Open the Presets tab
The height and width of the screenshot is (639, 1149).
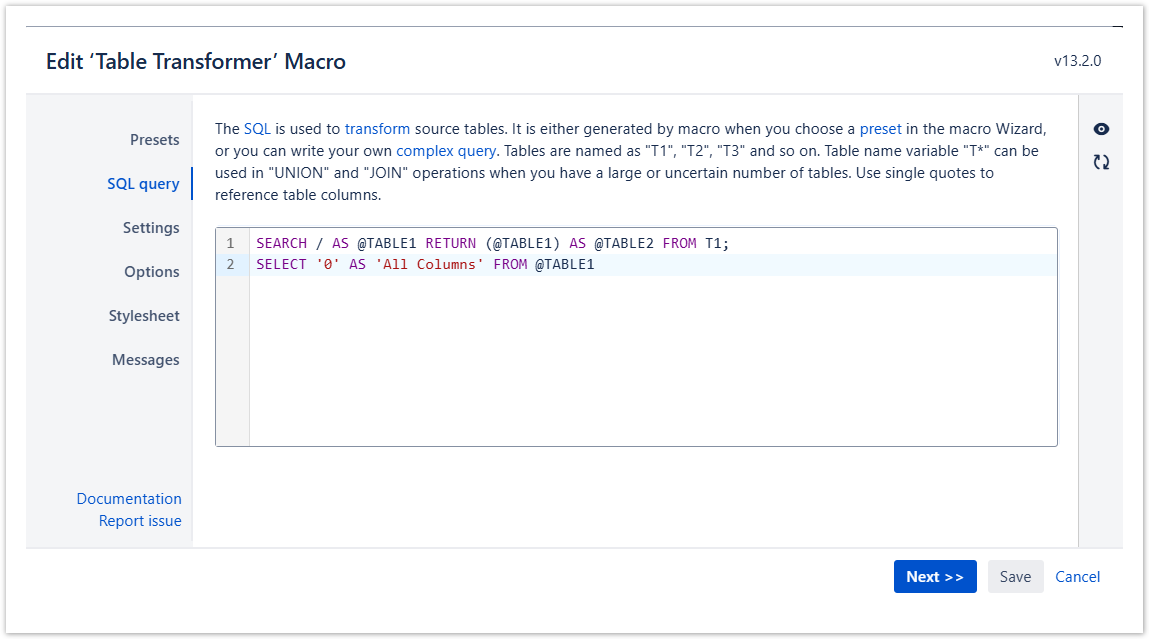pyautogui.click(x=154, y=140)
